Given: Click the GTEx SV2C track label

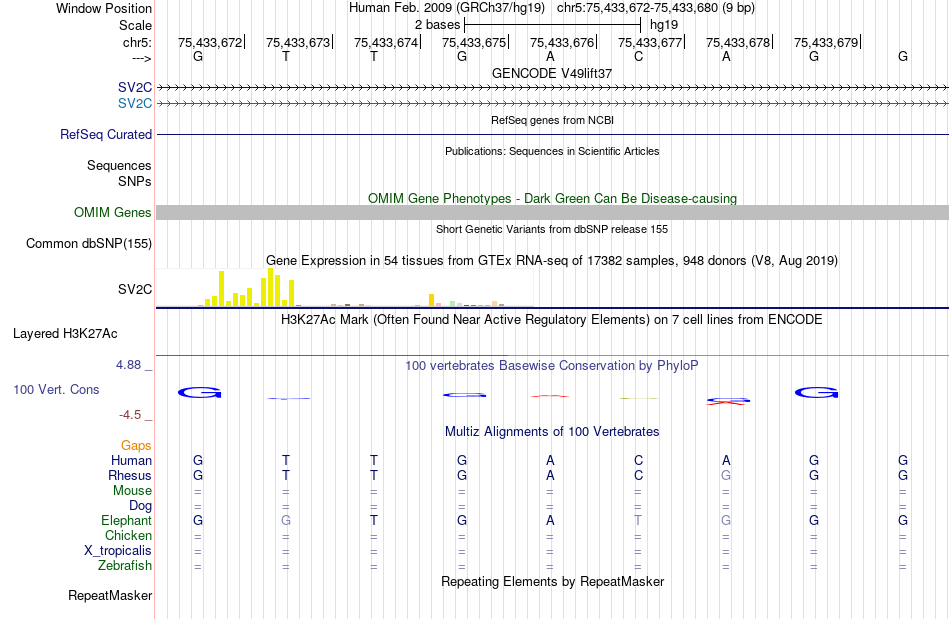Looking at the screenshot, I should tap(135, 290).
